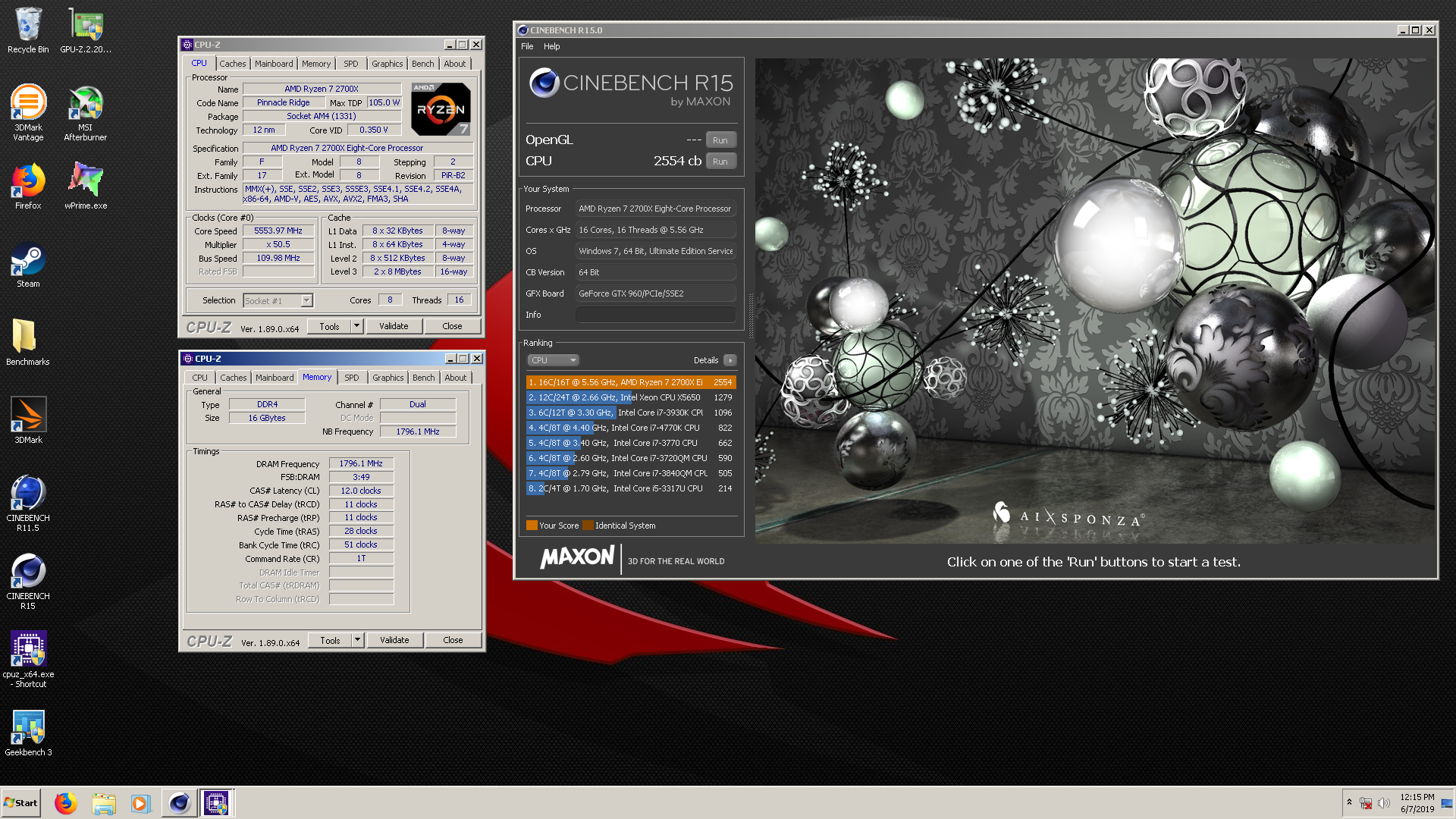Open CINEBENCH R11.5 desktop shortcut
This screenshot has width=1456, height=819.
tap(28, 503)
